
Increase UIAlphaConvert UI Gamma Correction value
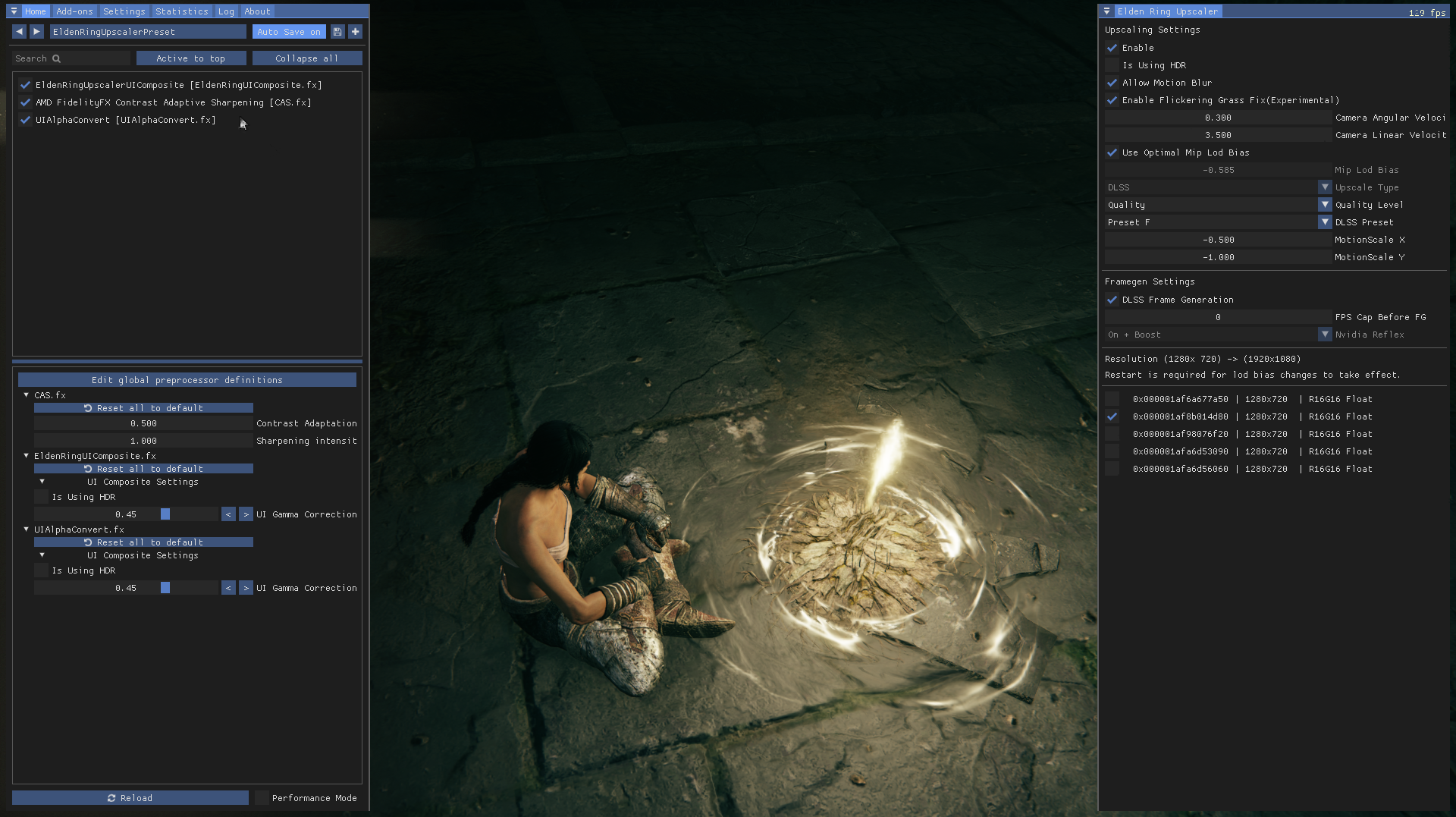point(246,588)
